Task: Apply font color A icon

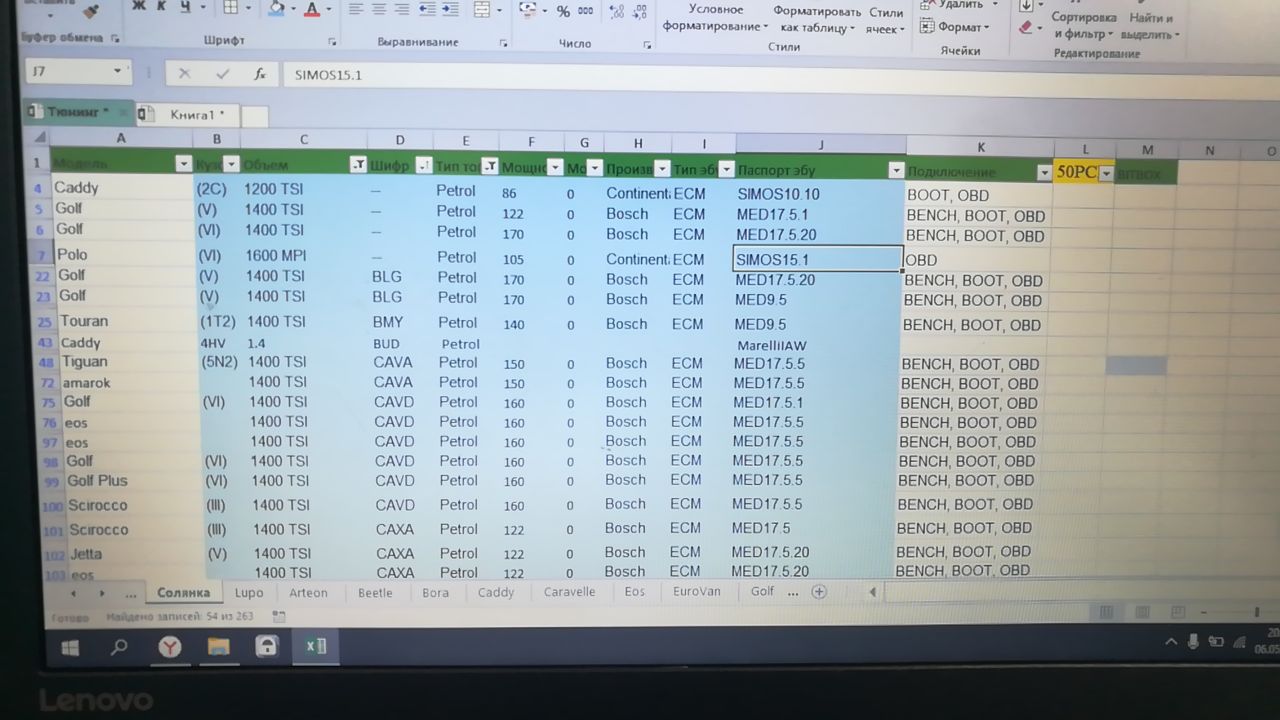Action: pos(312,9)
